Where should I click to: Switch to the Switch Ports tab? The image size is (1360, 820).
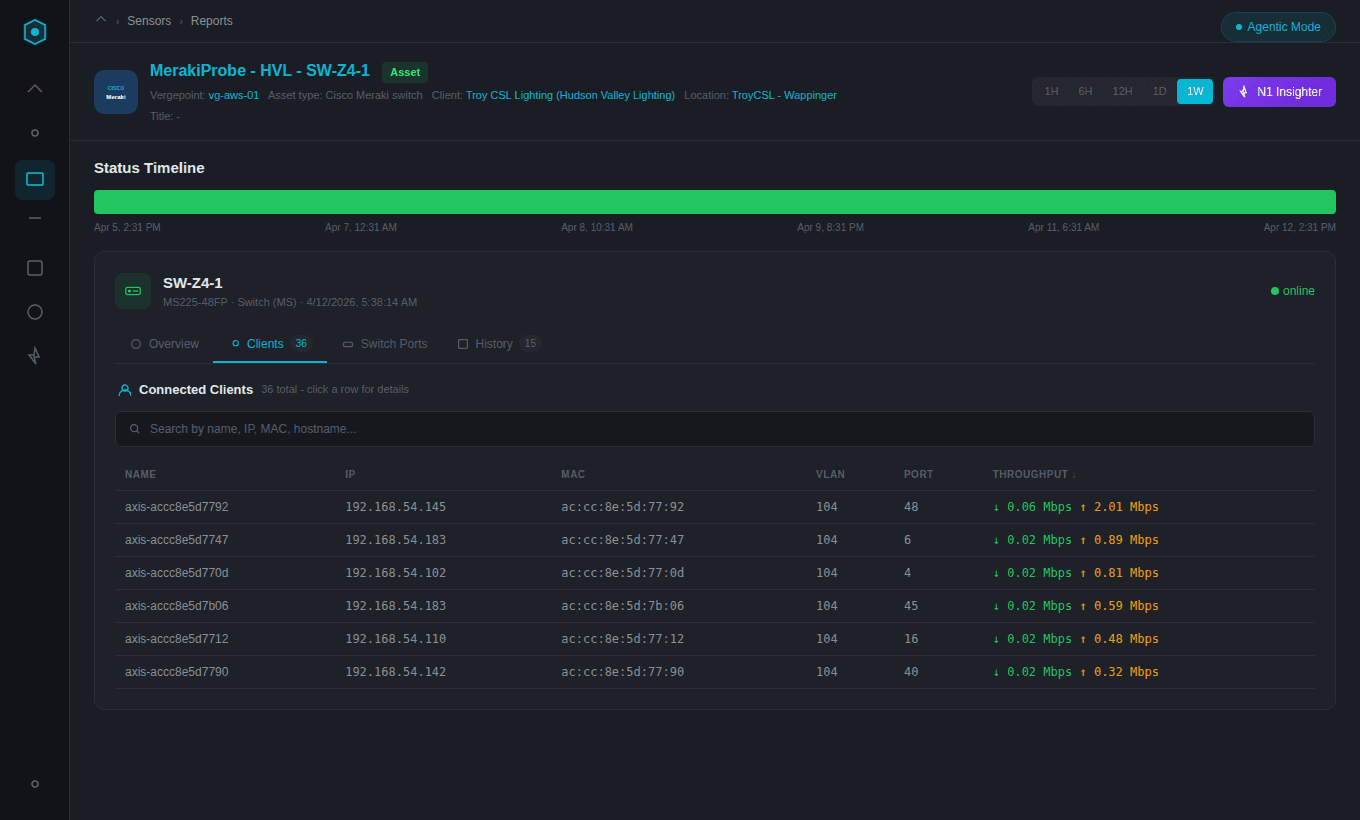coord(385,344)
